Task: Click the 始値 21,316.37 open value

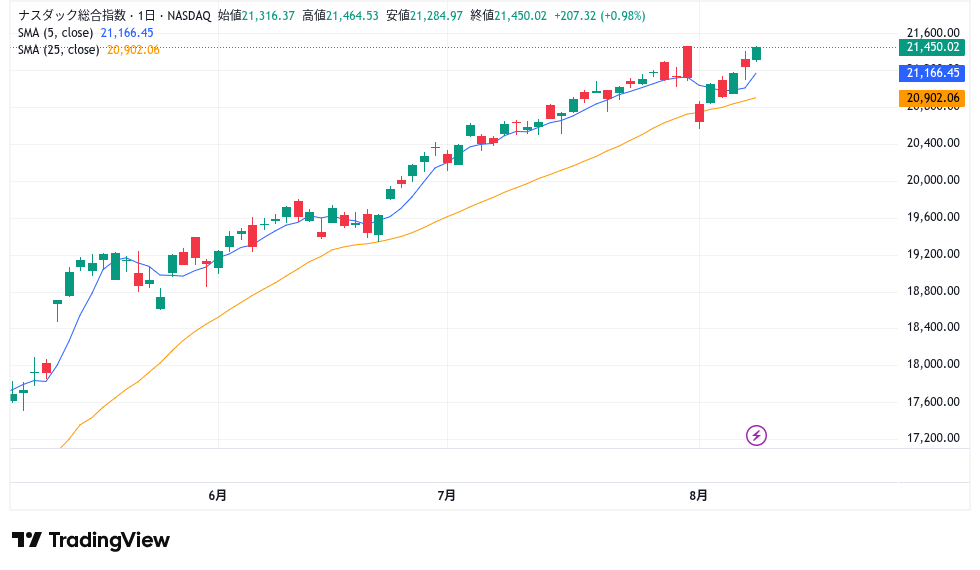Action: [x=256, y=16]
